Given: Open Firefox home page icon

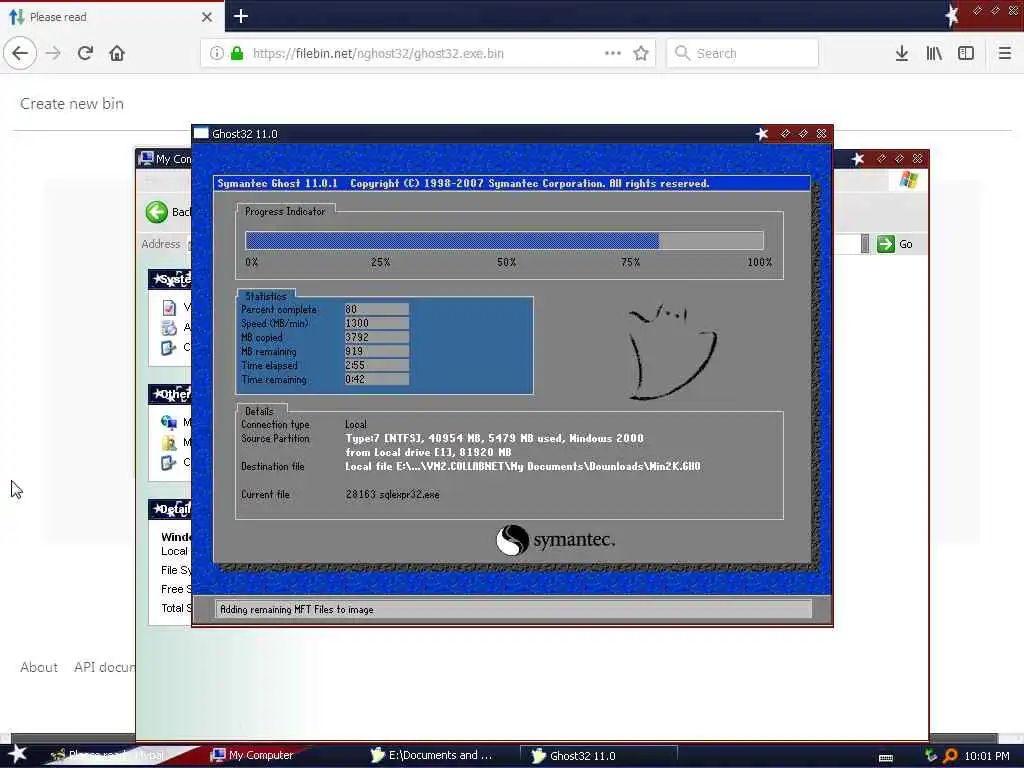Looking at the screenshot, I should [x=117, y=53].
